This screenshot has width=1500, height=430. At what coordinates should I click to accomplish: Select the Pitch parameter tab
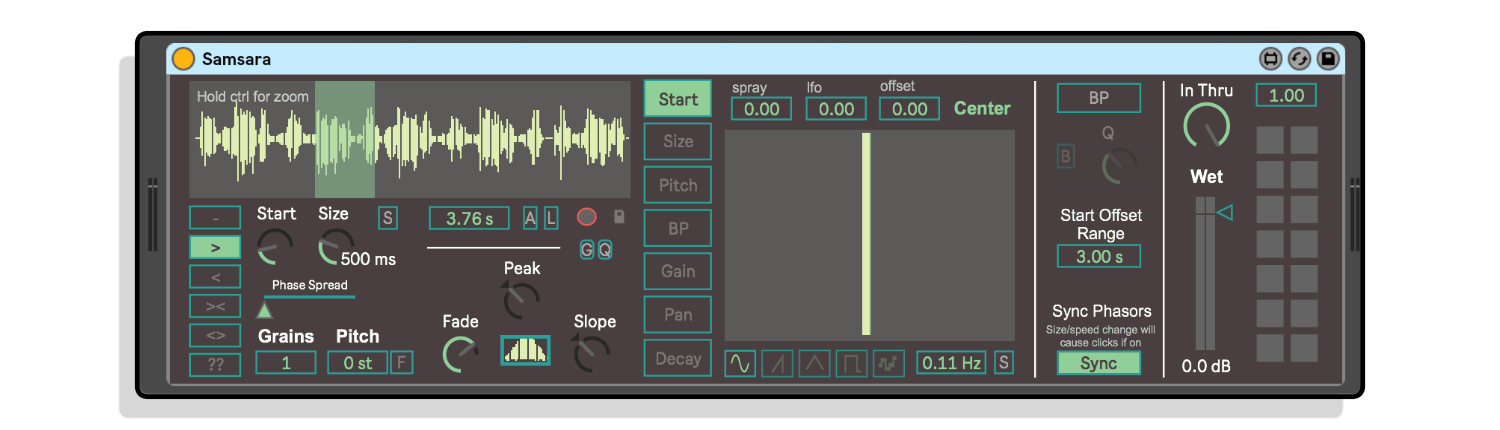pyautogui.click(x=677, y=185)
